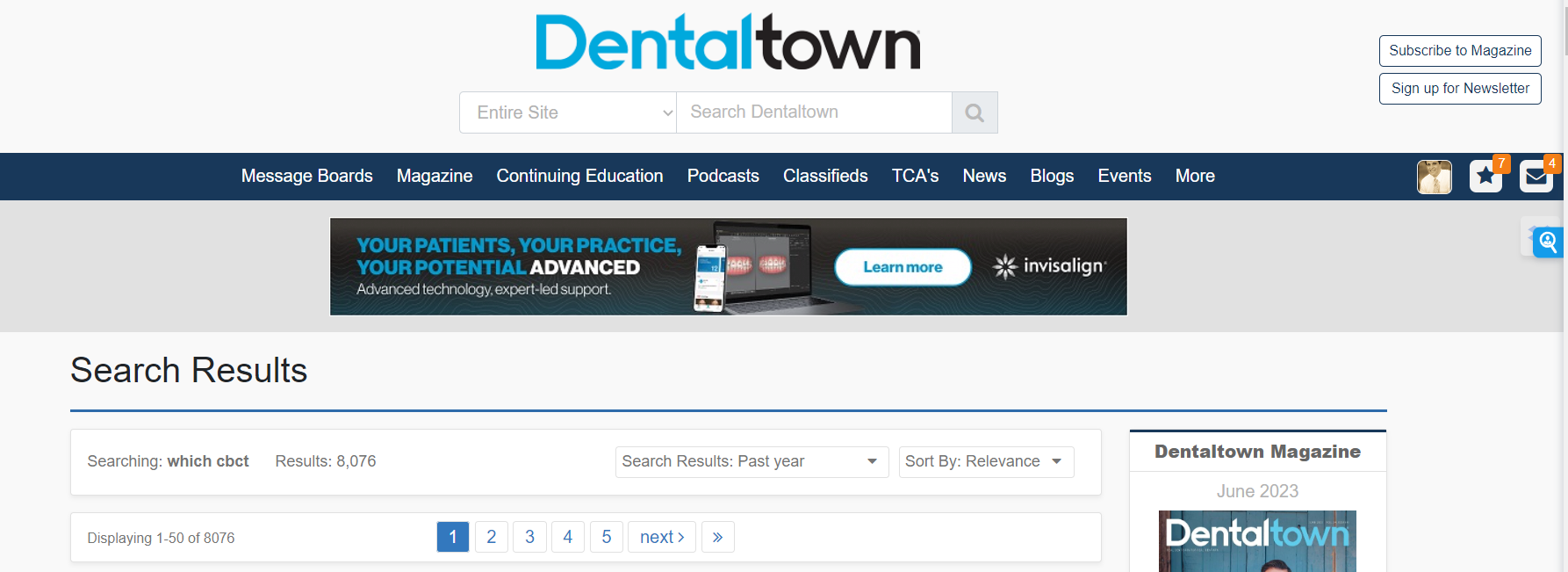Image resolution: width=1568 pixels, height=572 pixels.
Task: Open Message Boards menu
Action: click(306, 176)
